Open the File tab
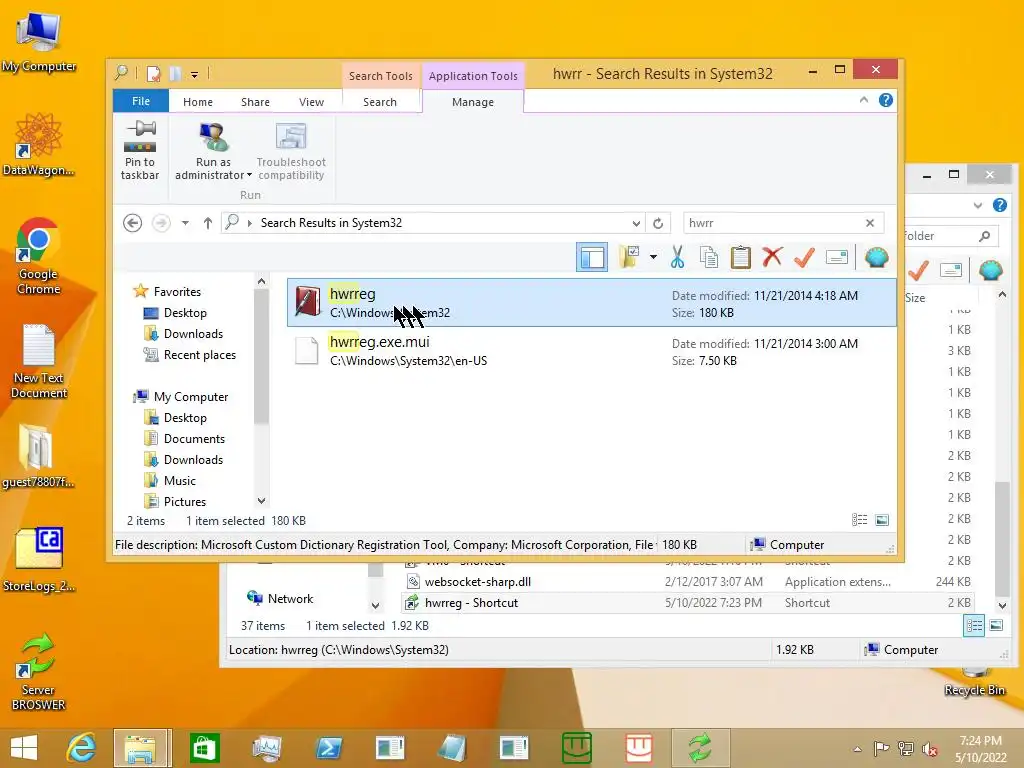The height and width of the screenshot is (768, 1024). tap(141, 101)
